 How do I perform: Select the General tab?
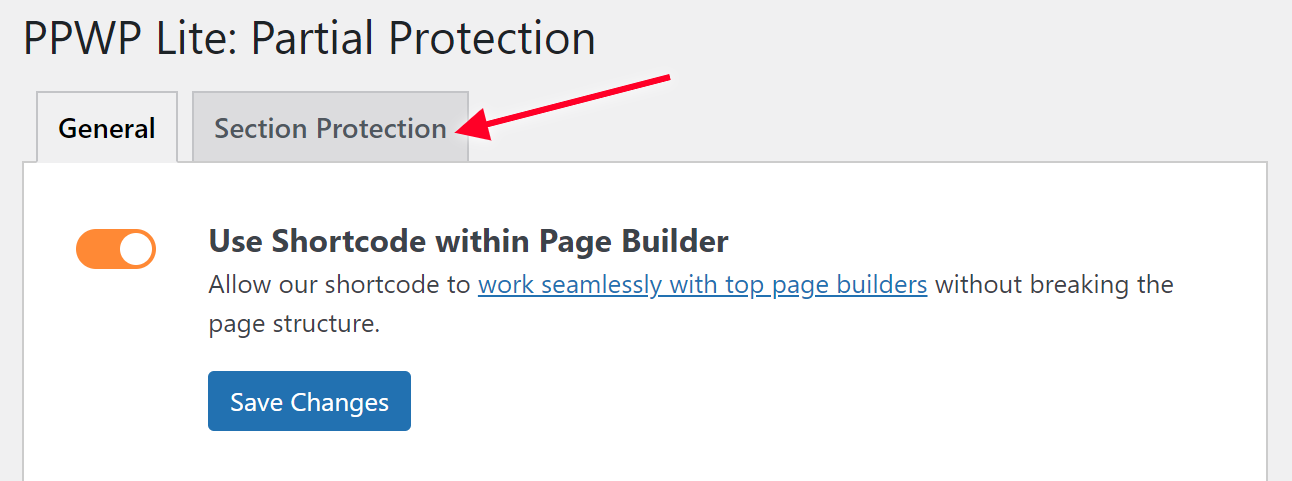tap(107, 128)
